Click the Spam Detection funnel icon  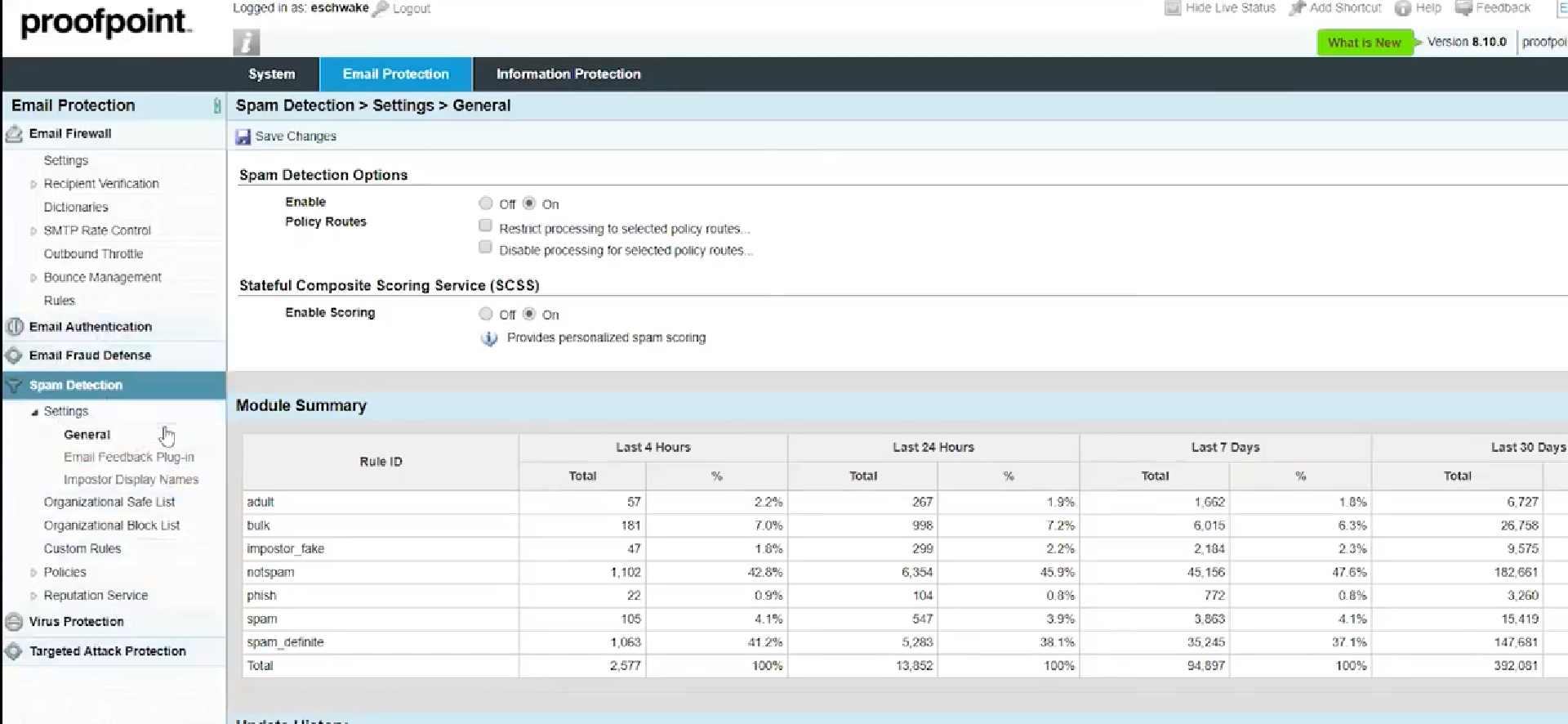click(14, 385)
